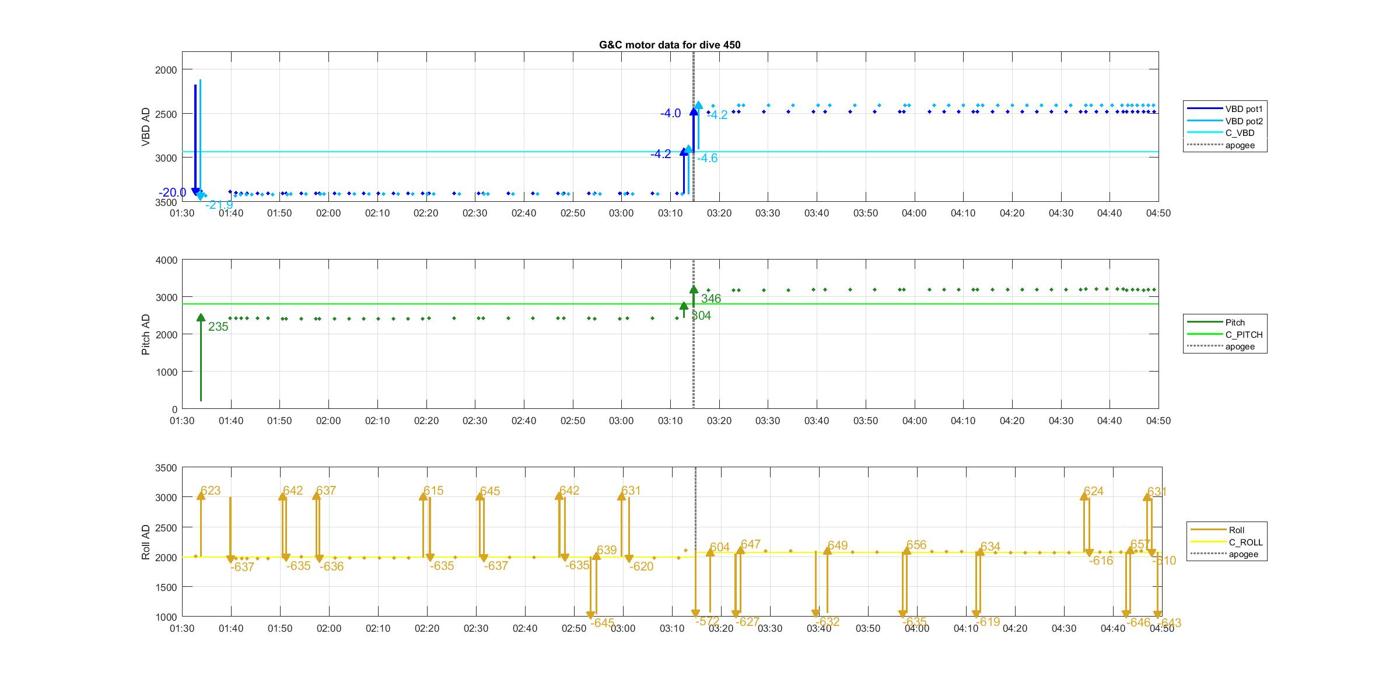The image size is (1400, 693).
Task: Click the '623' roll data label
Action: 210,491
